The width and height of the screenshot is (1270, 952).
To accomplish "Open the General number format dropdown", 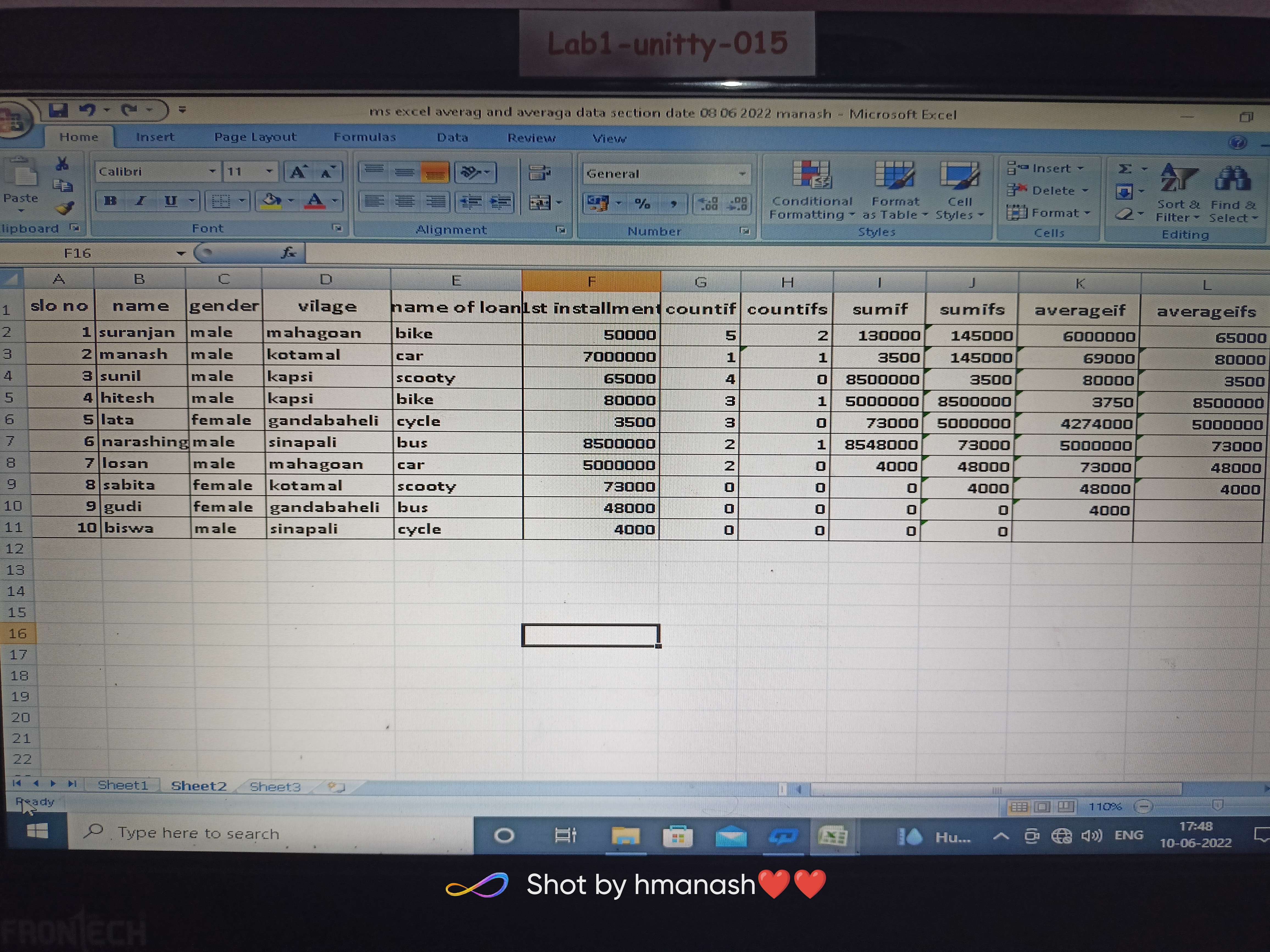I will click(742, 174).
